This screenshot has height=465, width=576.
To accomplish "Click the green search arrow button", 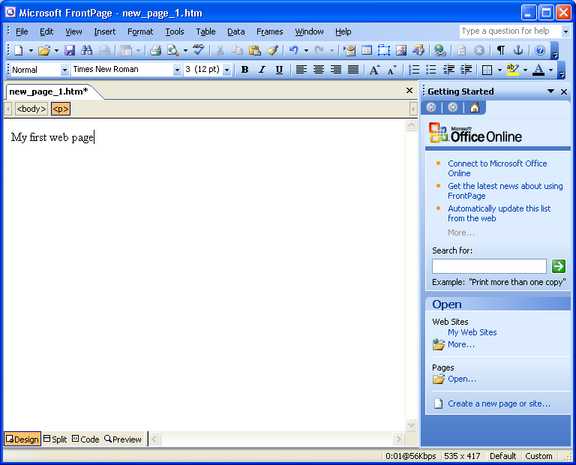I will tap(558, 266).
